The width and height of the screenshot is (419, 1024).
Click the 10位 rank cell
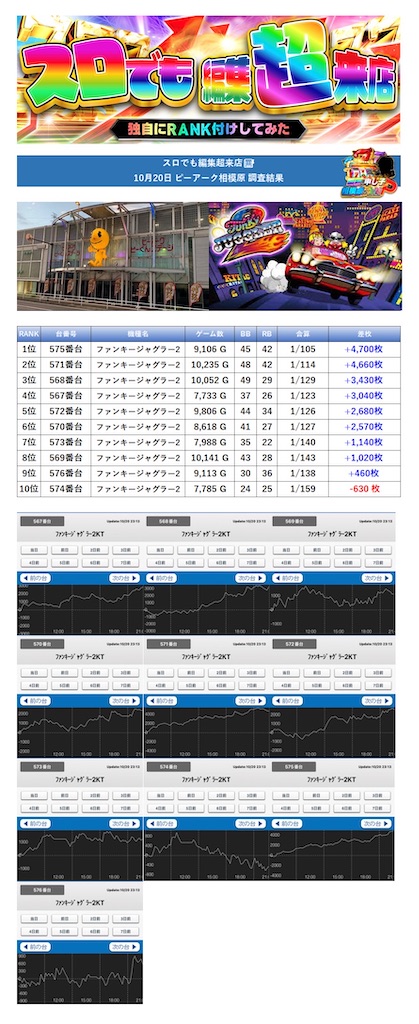[x=29, y=488]
